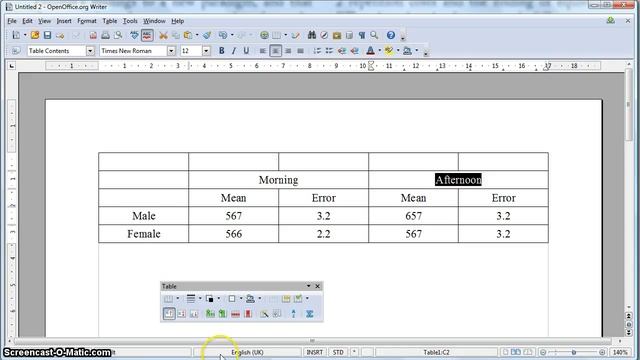Open Table Properties icon in Table toolbar
This screenshot has width=640, height=360.
pyautogui.click(x=277, y=313)
